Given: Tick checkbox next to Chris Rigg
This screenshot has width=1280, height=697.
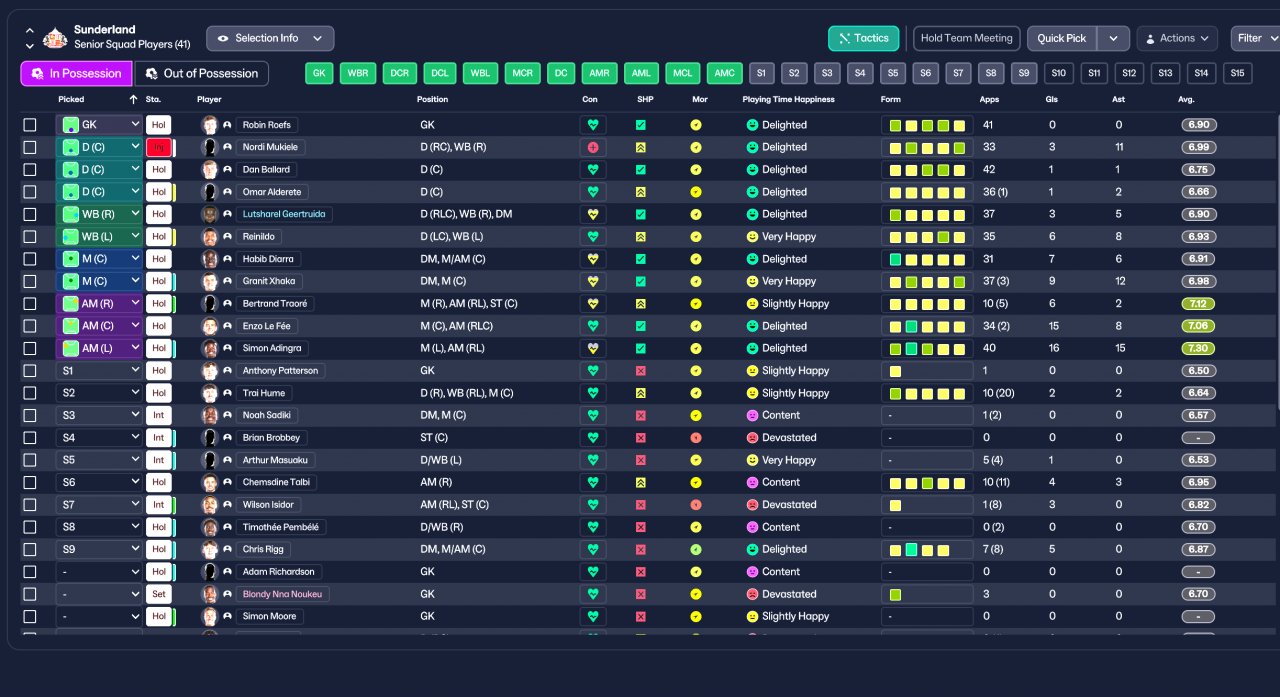Looking at the screenshot, I should (30, 549).
